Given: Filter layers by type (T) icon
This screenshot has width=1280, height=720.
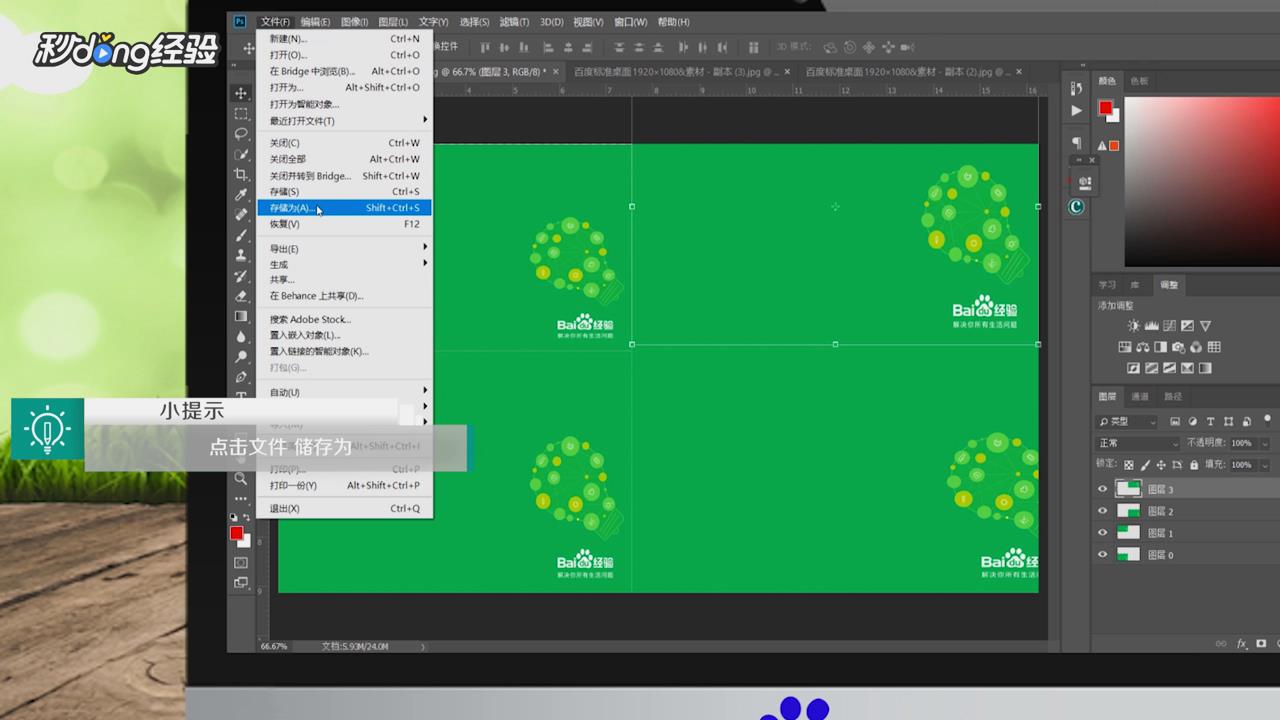Looking at the screenshot, I should click(1211, 422).
